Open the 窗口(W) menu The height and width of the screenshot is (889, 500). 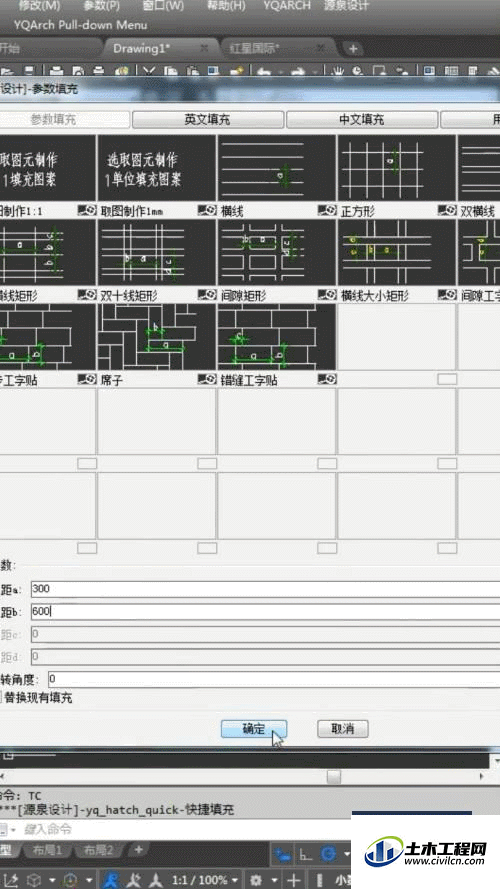(163, 6)
